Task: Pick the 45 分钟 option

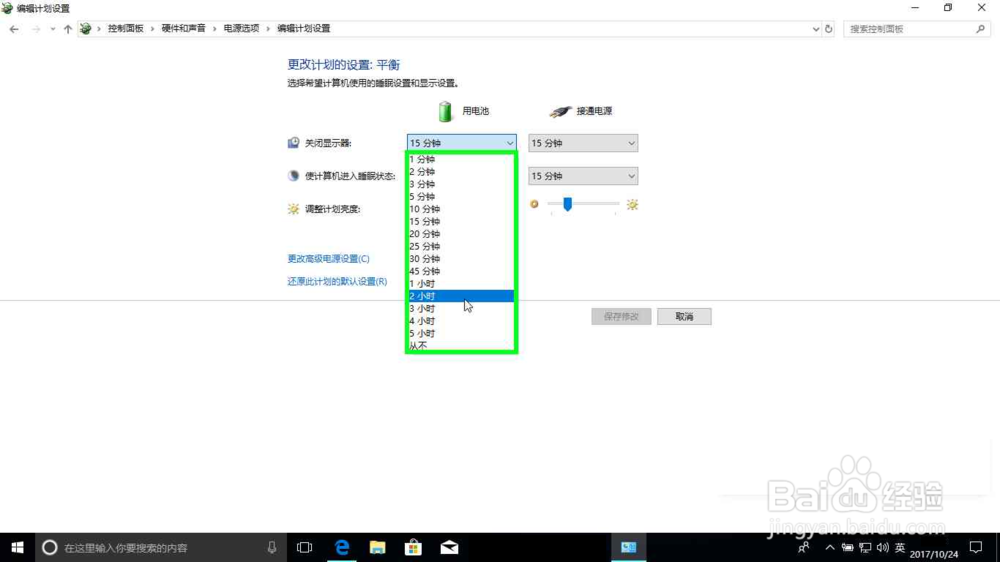Action: click(461, 271)
